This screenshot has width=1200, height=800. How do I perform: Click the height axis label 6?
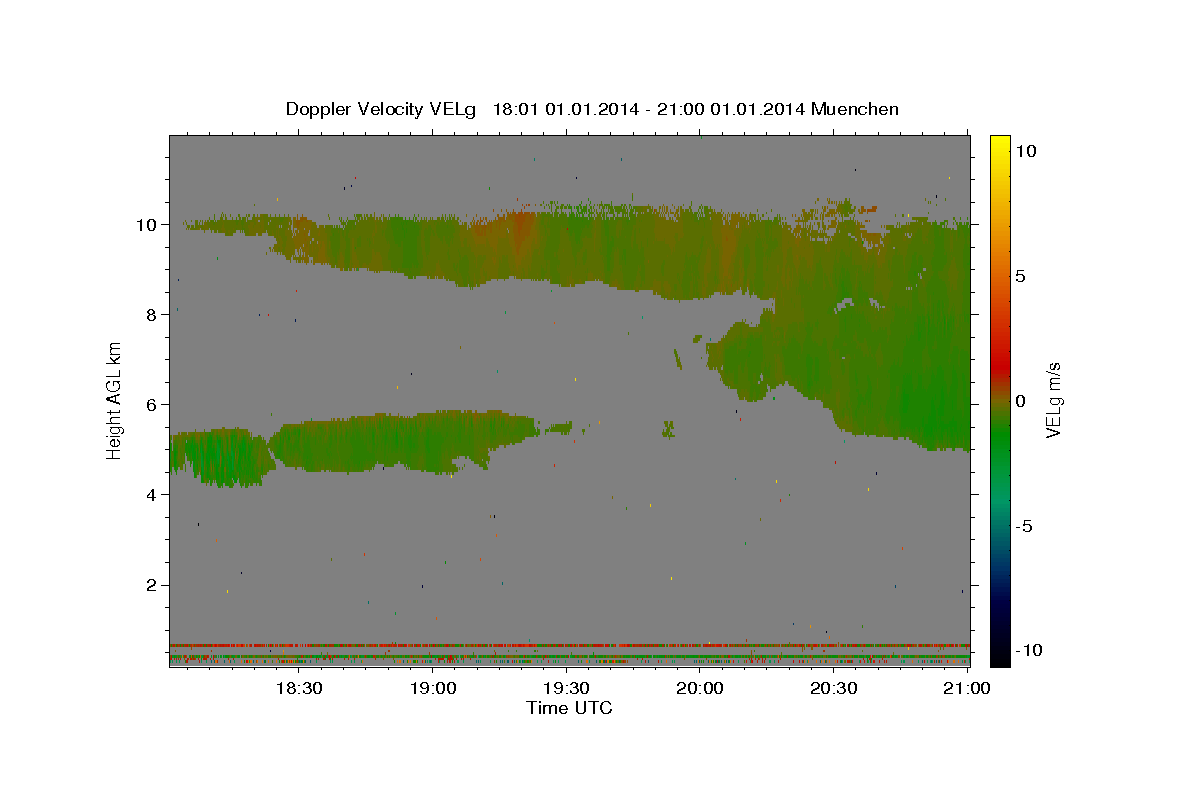tap(154, 404)
